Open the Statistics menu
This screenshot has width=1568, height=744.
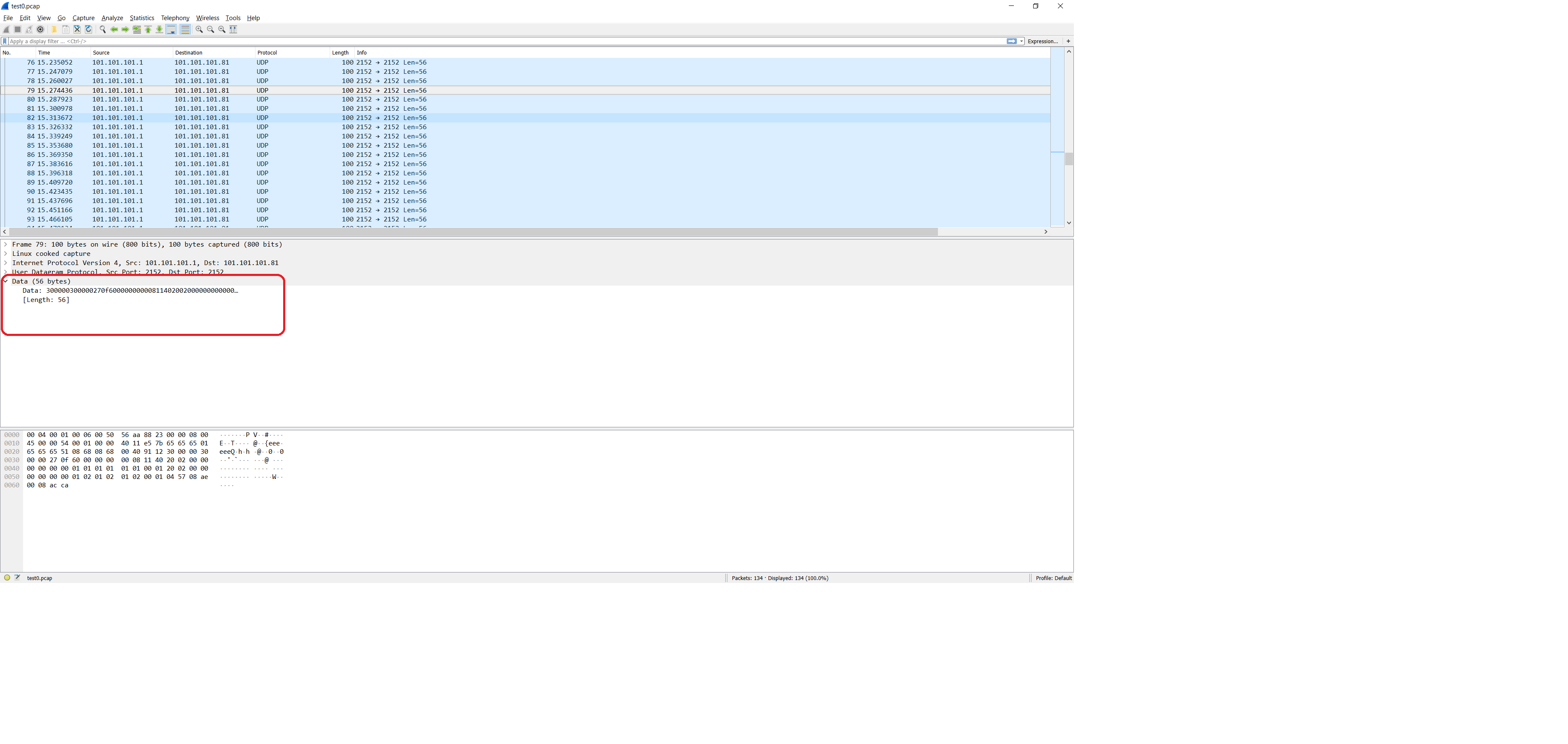click(142, 18)
